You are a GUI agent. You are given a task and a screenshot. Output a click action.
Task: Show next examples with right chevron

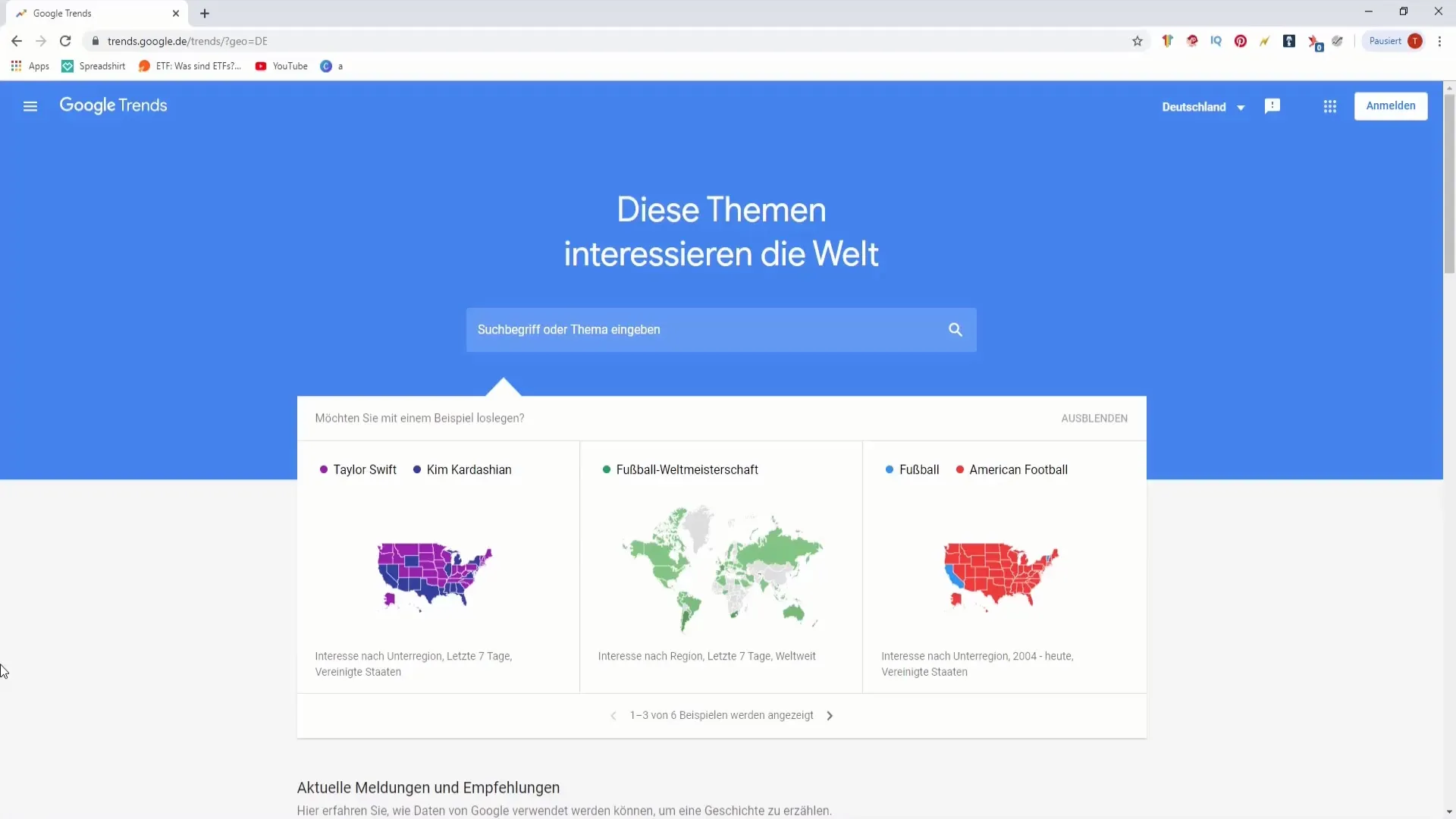(830, 716)
